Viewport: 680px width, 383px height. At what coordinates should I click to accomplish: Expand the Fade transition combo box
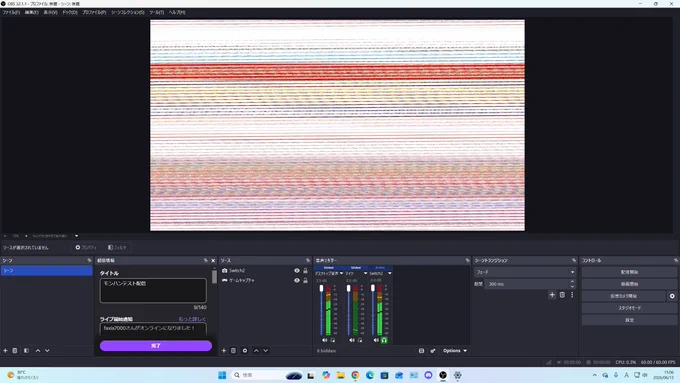coord(525,272)
